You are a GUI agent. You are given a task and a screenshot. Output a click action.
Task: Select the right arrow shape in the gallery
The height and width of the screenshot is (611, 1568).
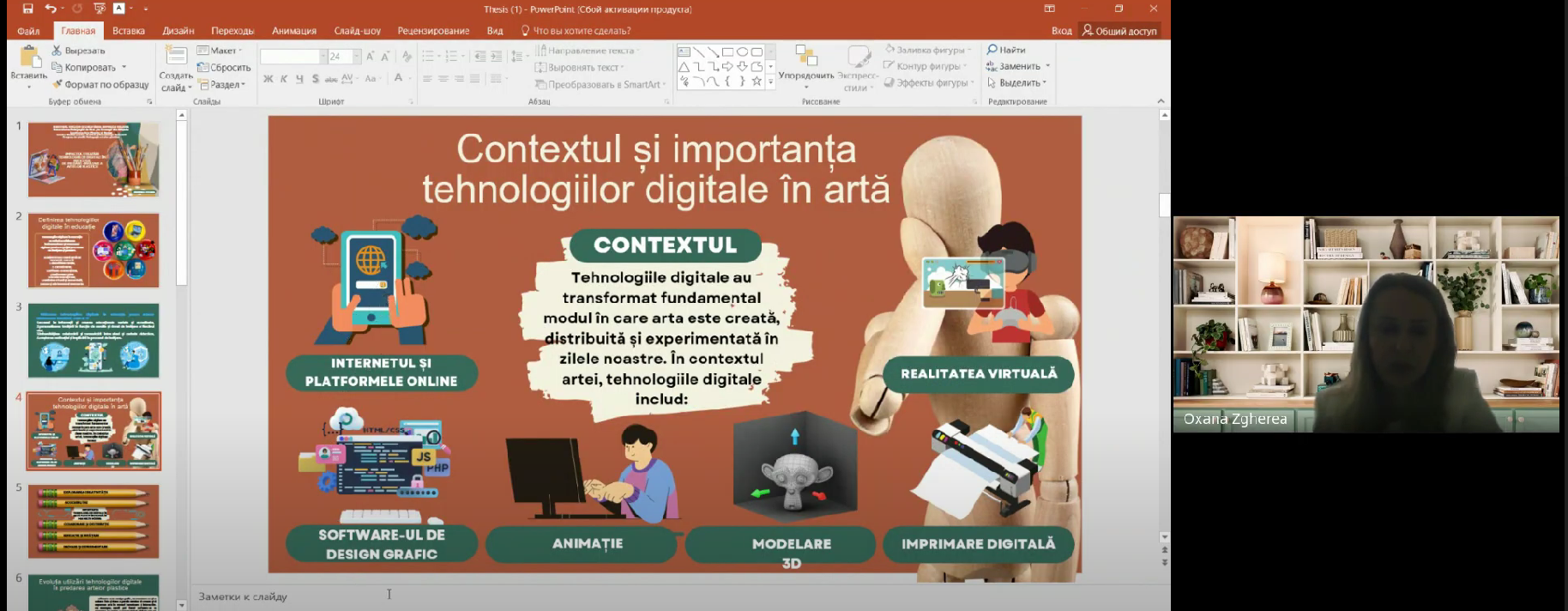click(727, 67)
